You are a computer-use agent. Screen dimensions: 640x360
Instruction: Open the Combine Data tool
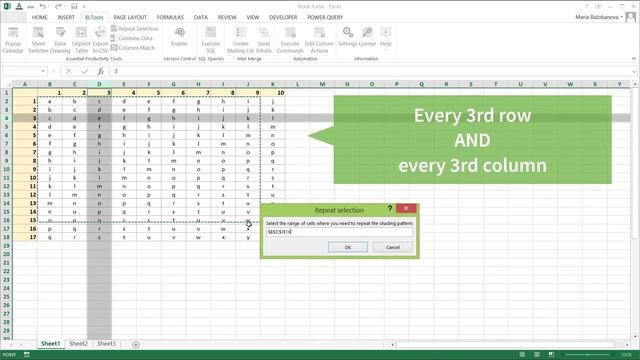(131, 38)
